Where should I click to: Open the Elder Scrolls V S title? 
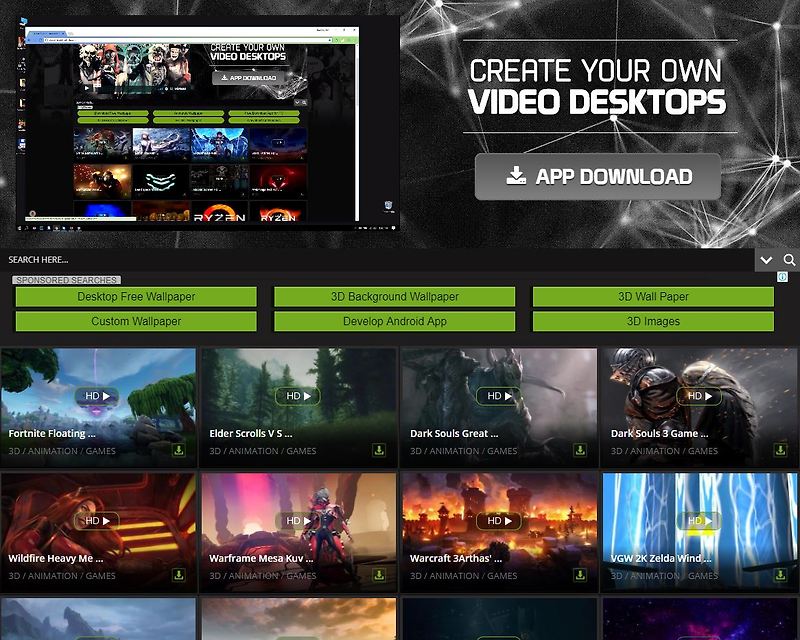click(x=251, y=434)
